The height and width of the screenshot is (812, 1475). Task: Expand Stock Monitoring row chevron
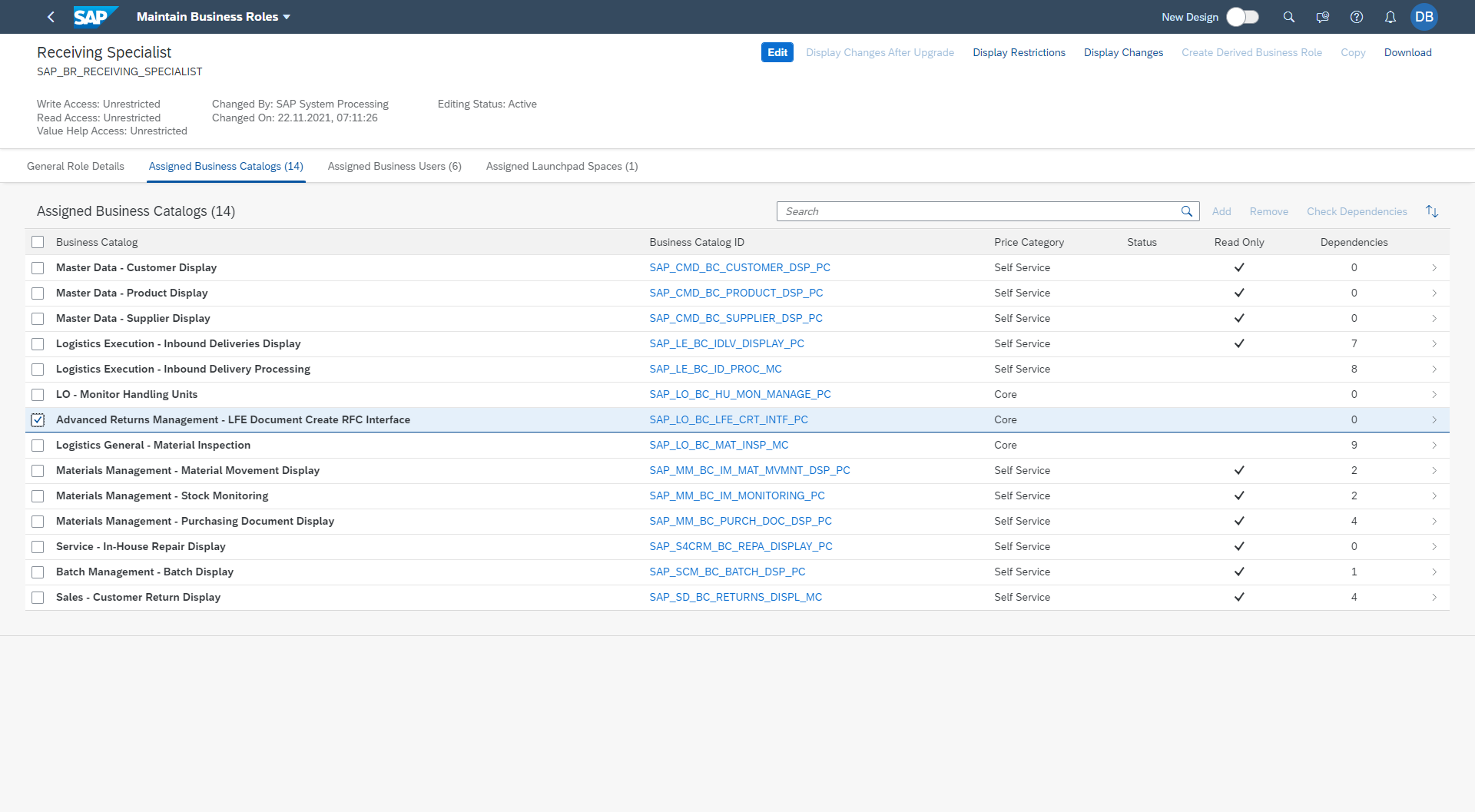click(1434, 496)
